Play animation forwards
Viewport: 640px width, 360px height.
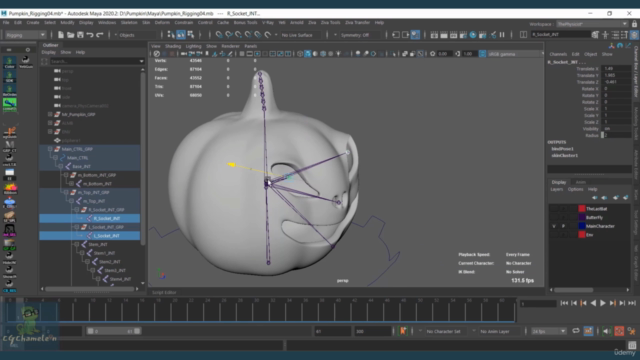tap(603, 303)
